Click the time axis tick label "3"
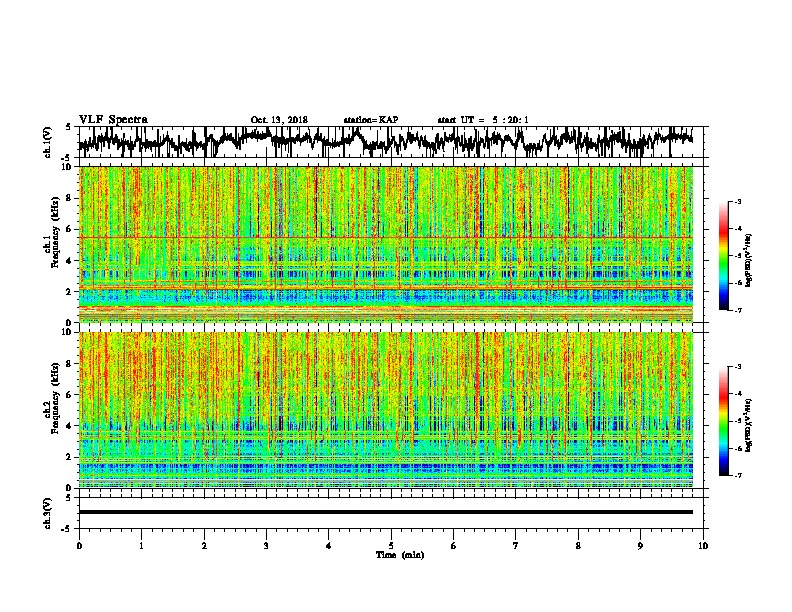Viewport: 792px width, 612px height. pos(266,546)
